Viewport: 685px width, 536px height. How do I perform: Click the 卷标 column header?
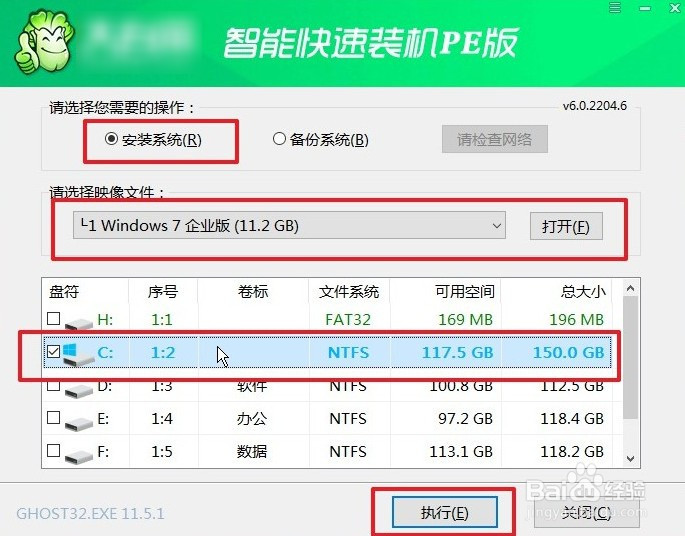tap(253, 291)
